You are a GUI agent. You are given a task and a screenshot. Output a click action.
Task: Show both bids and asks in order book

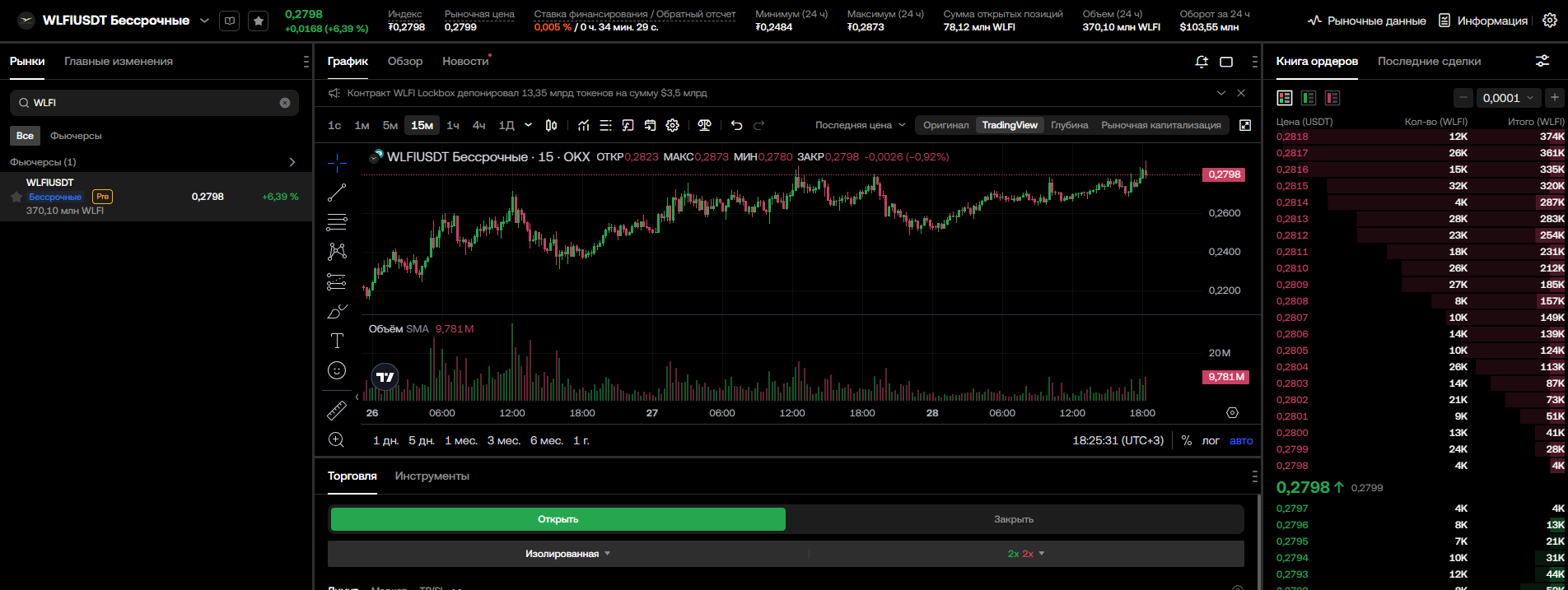coord(1285,98)
